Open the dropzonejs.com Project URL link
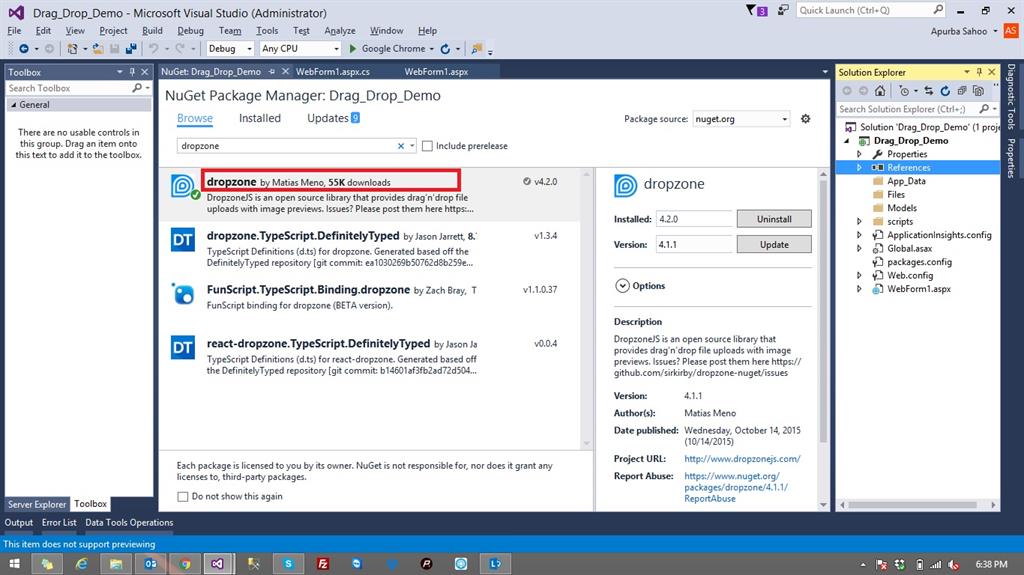This screenshot has width=1024, height=575. 742,459
